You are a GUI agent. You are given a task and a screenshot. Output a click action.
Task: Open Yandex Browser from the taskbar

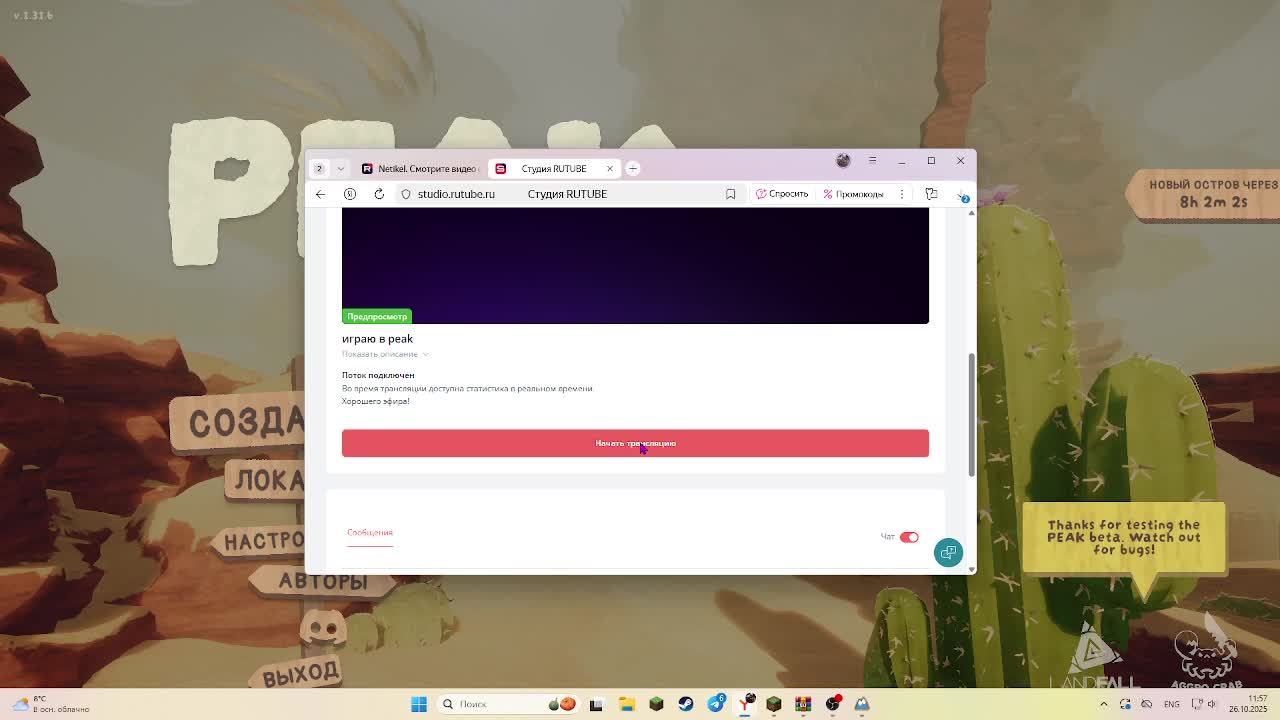(745, 704)
